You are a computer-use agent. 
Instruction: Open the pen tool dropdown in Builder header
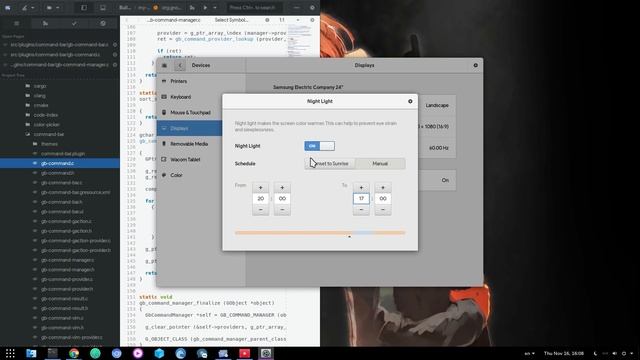pyautogui.click(x=28, y=7)
